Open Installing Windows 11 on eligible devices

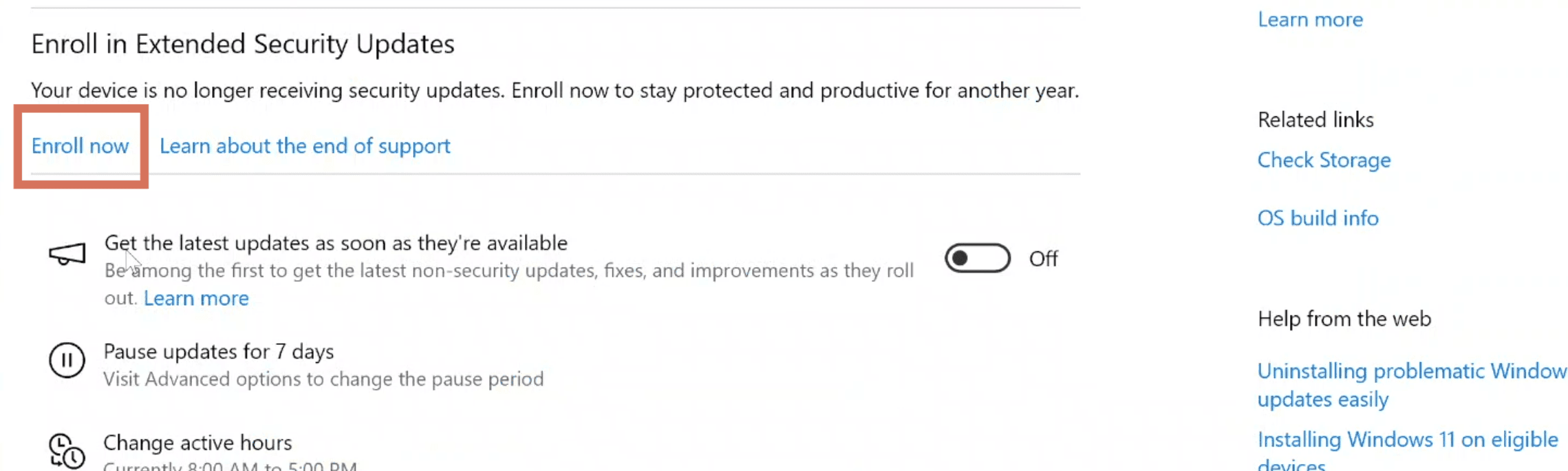[x=1408, y=451]
